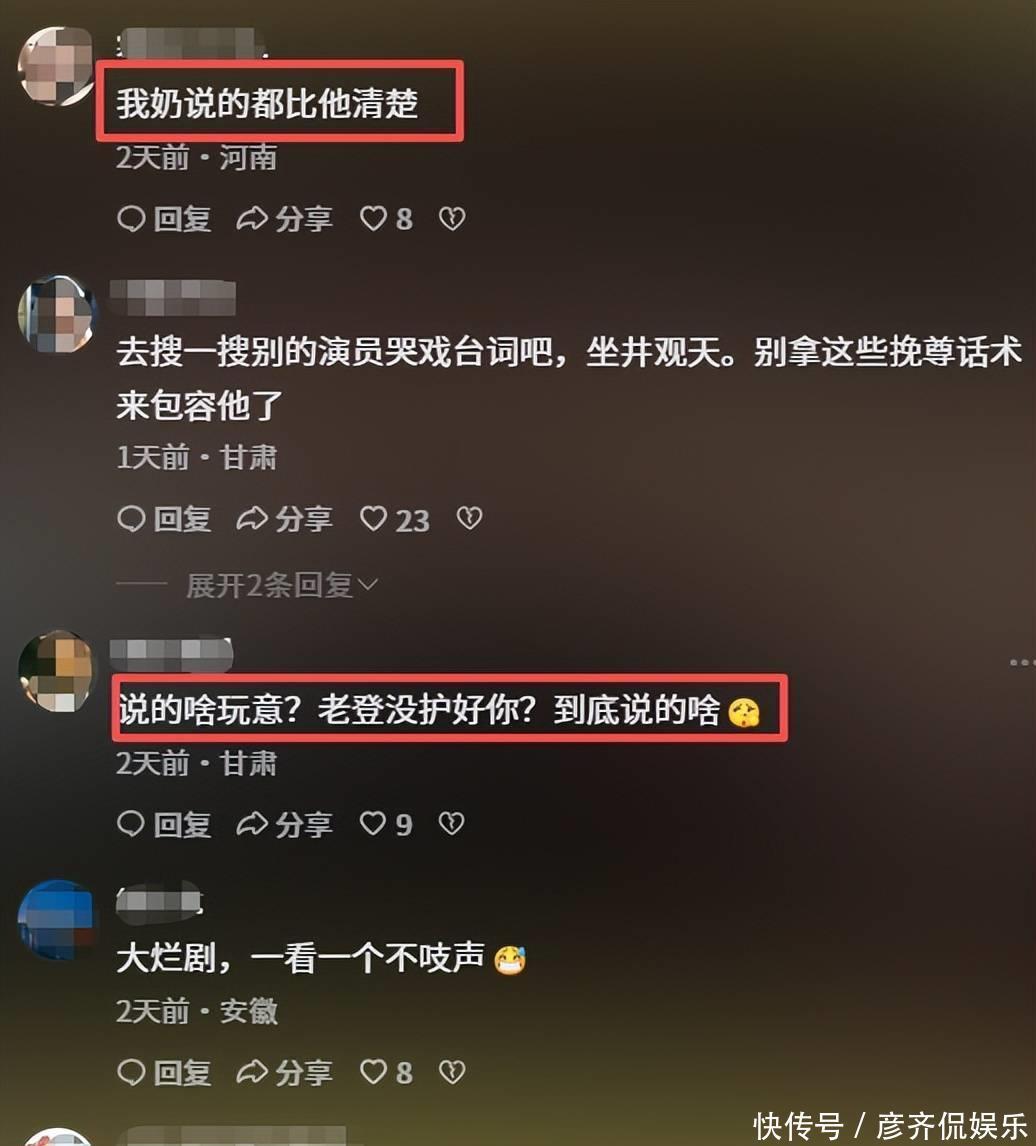Share the 大烂剧 comment from 安徽

[284, 1072]
